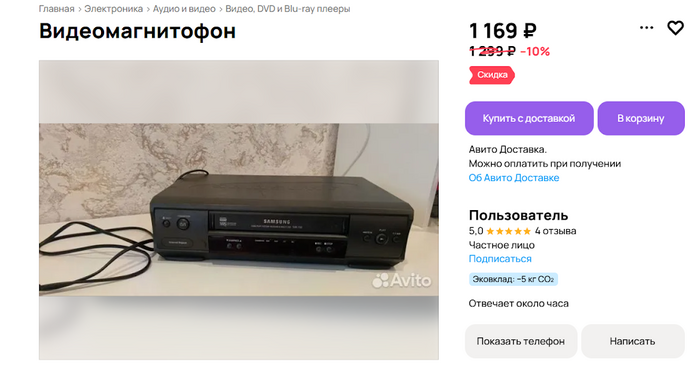Open seller profile Пользователь
The image size is (700, 376).
pos(518,215)
